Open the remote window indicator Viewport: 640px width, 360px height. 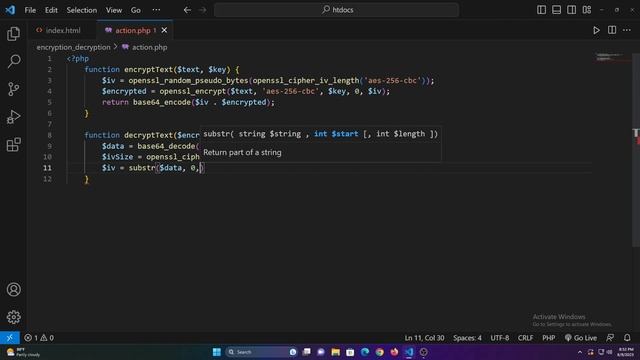[10, 338]
